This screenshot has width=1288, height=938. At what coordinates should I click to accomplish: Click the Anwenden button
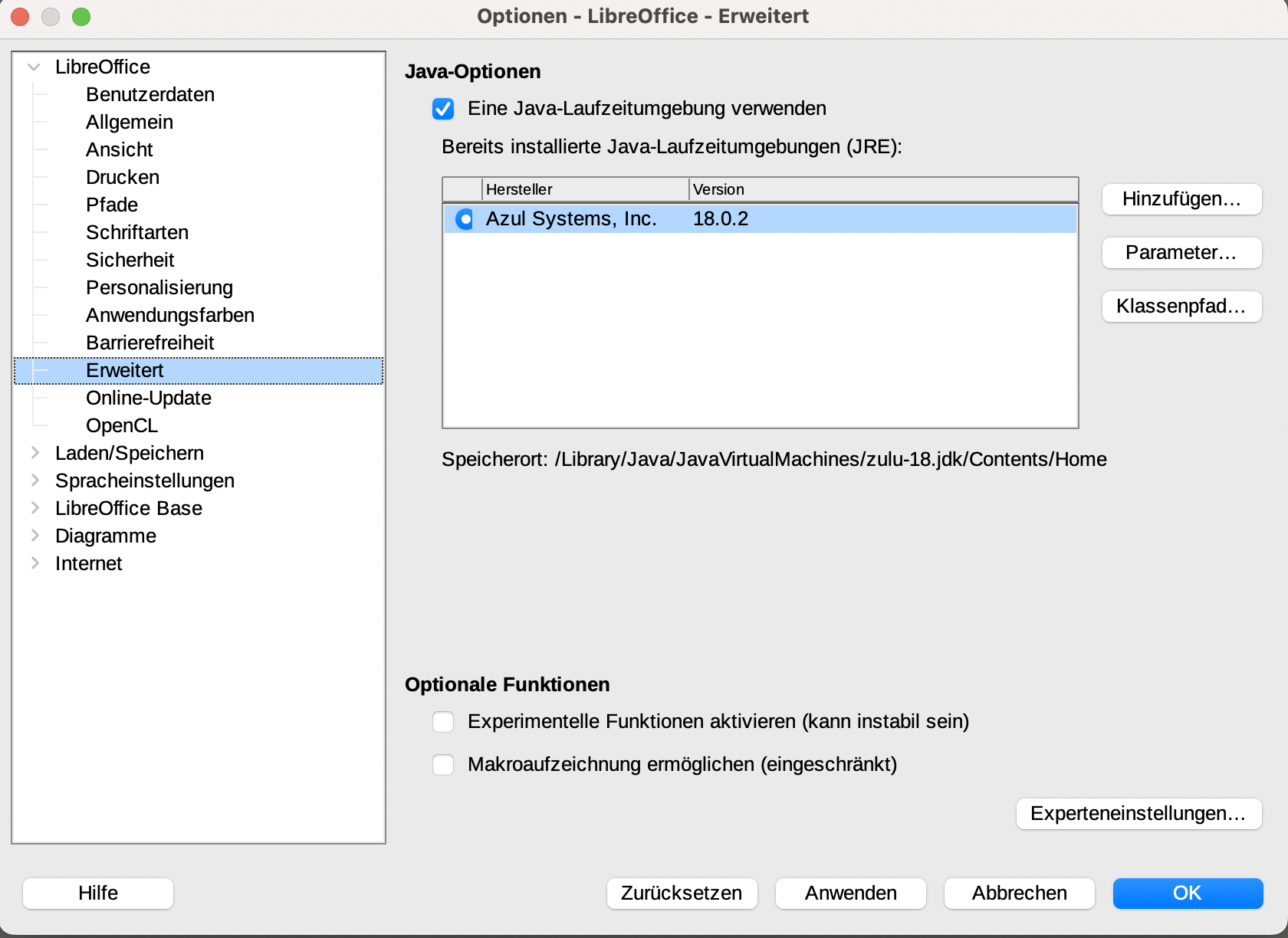point(851,894)
